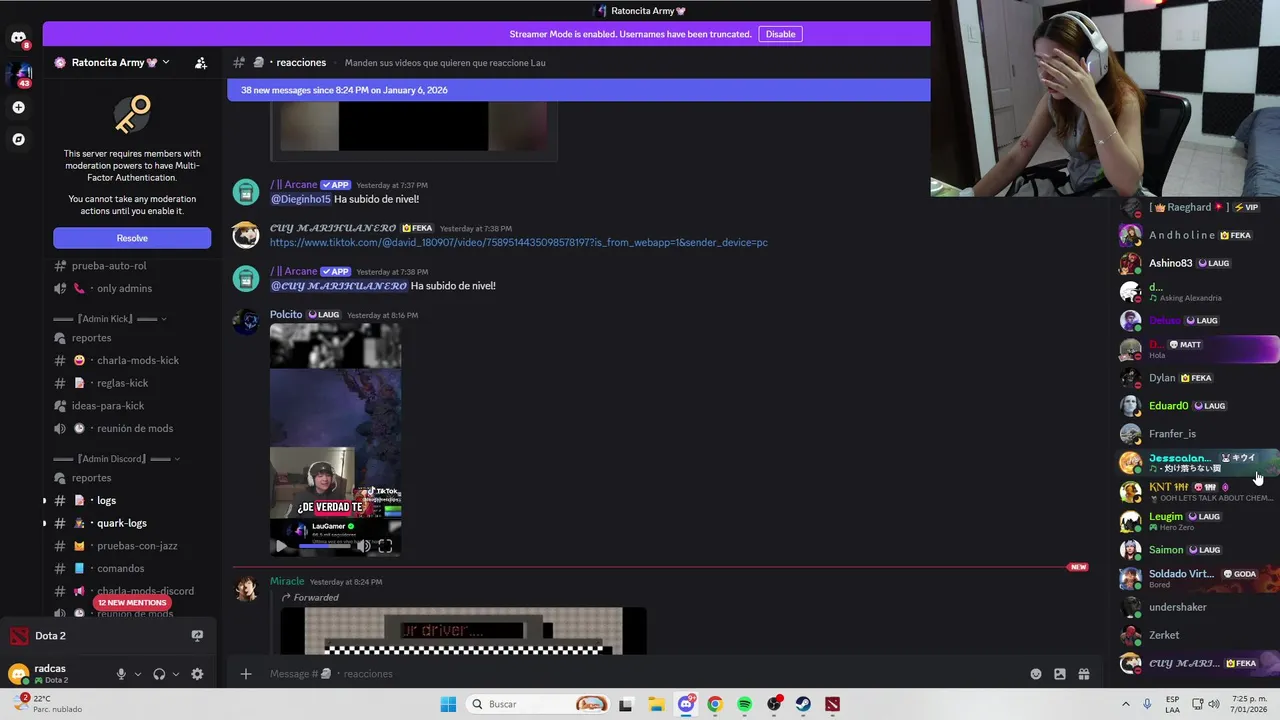The height and width of the screenshot is (720, 1280).
Task: Open headphone output options arrow
Action: pos(176,674)
